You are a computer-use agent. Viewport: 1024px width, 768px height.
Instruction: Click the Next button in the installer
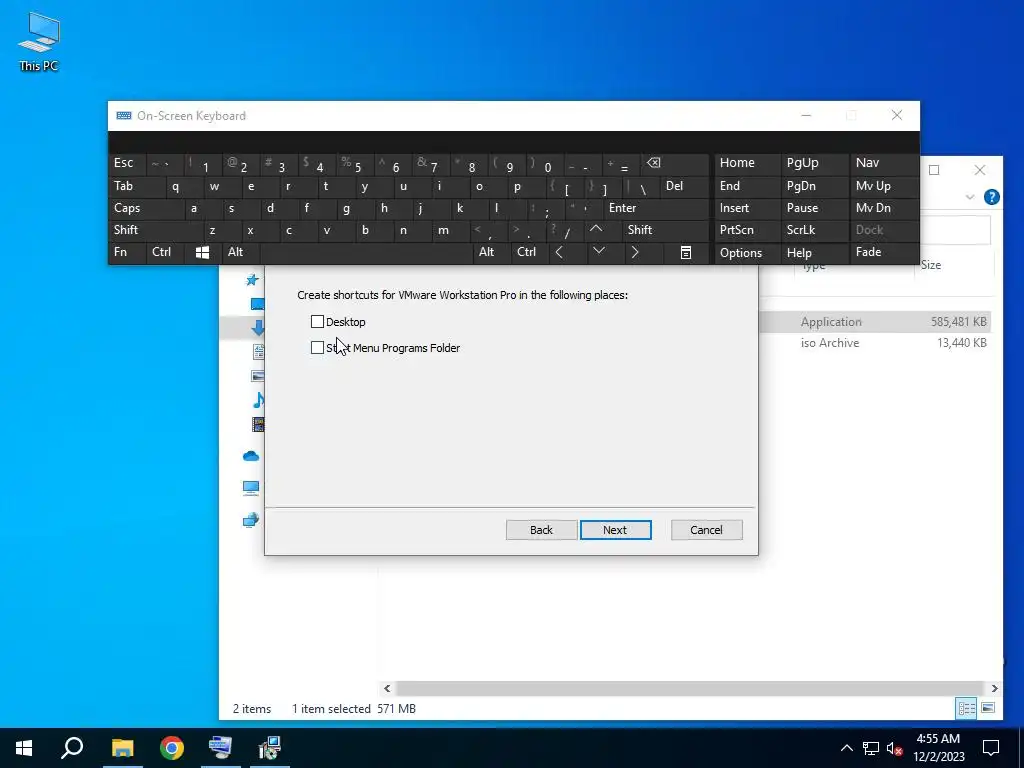point(615,530)
